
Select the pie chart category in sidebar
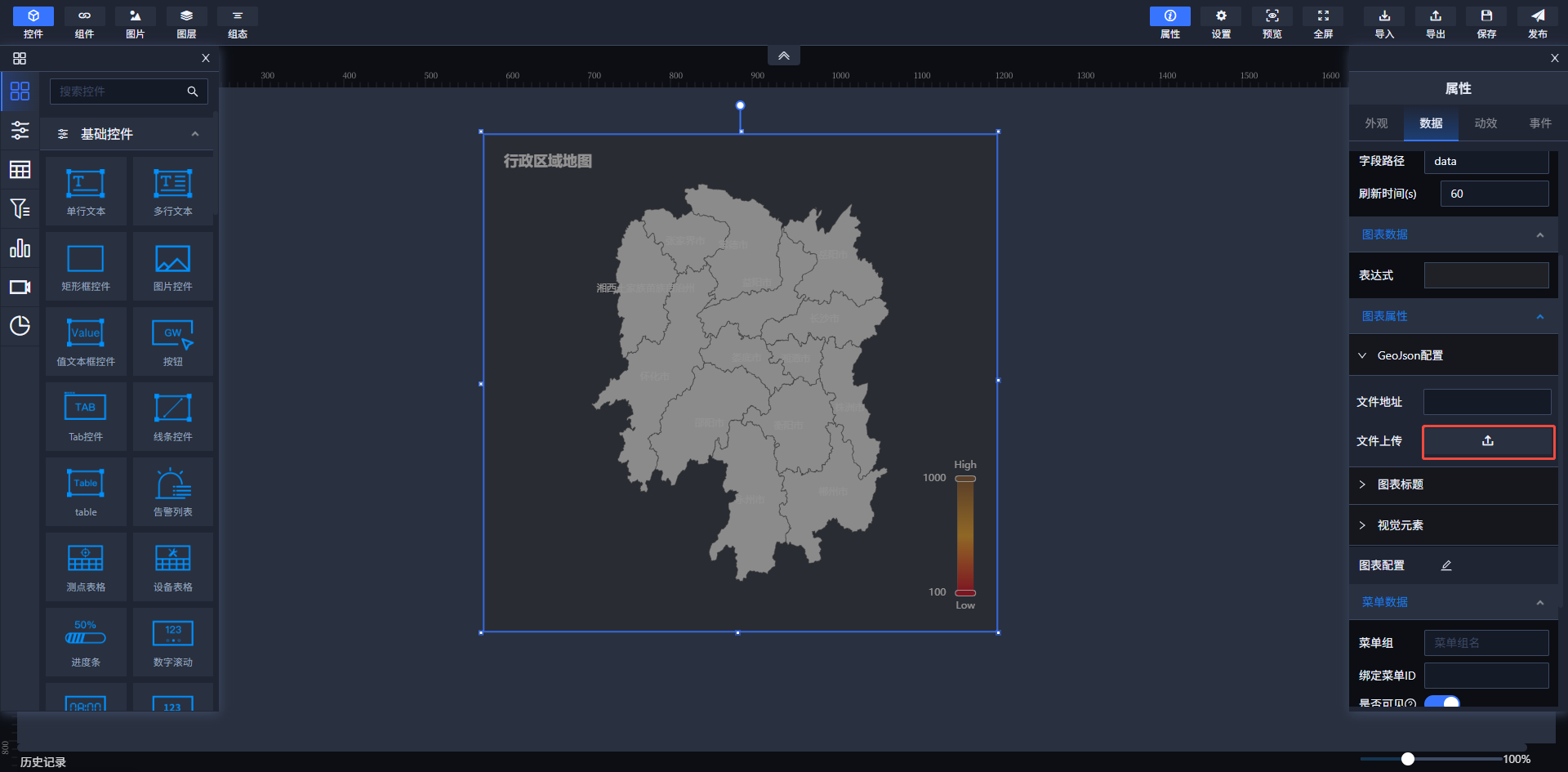pos(20,326)
